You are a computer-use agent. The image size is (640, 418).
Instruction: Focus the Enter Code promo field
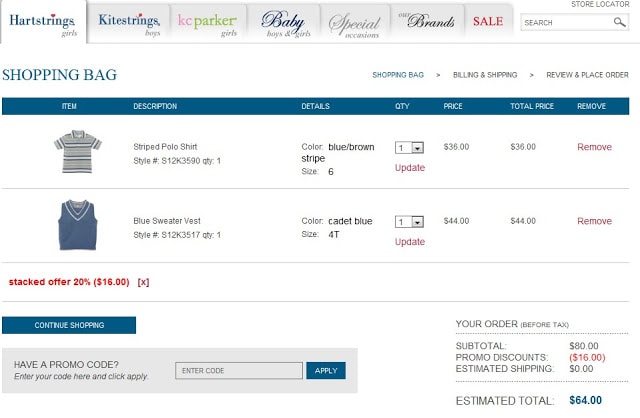(x=239, y=371)
